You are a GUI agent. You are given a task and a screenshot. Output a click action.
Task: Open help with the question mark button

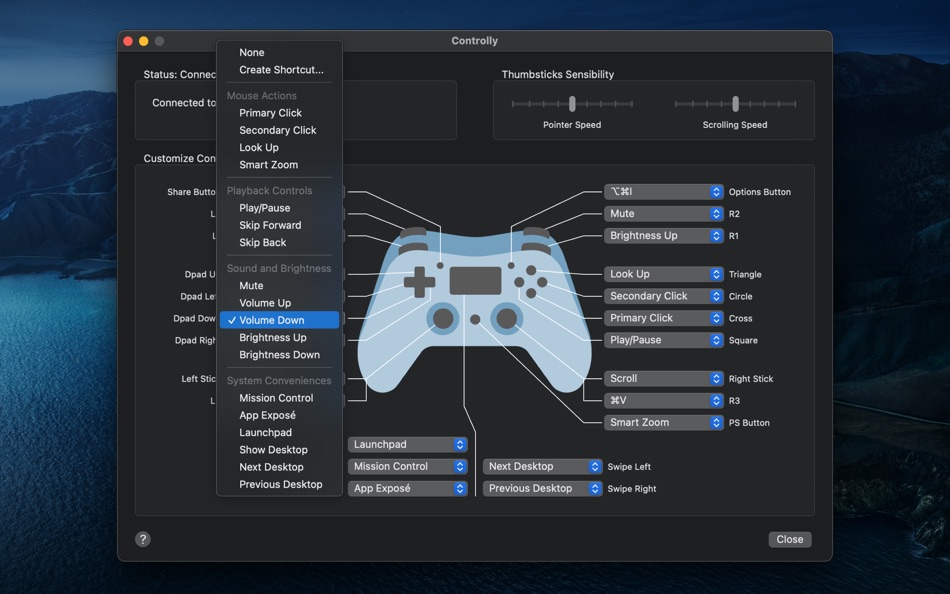pyautogui.click(x=143, y=539)
